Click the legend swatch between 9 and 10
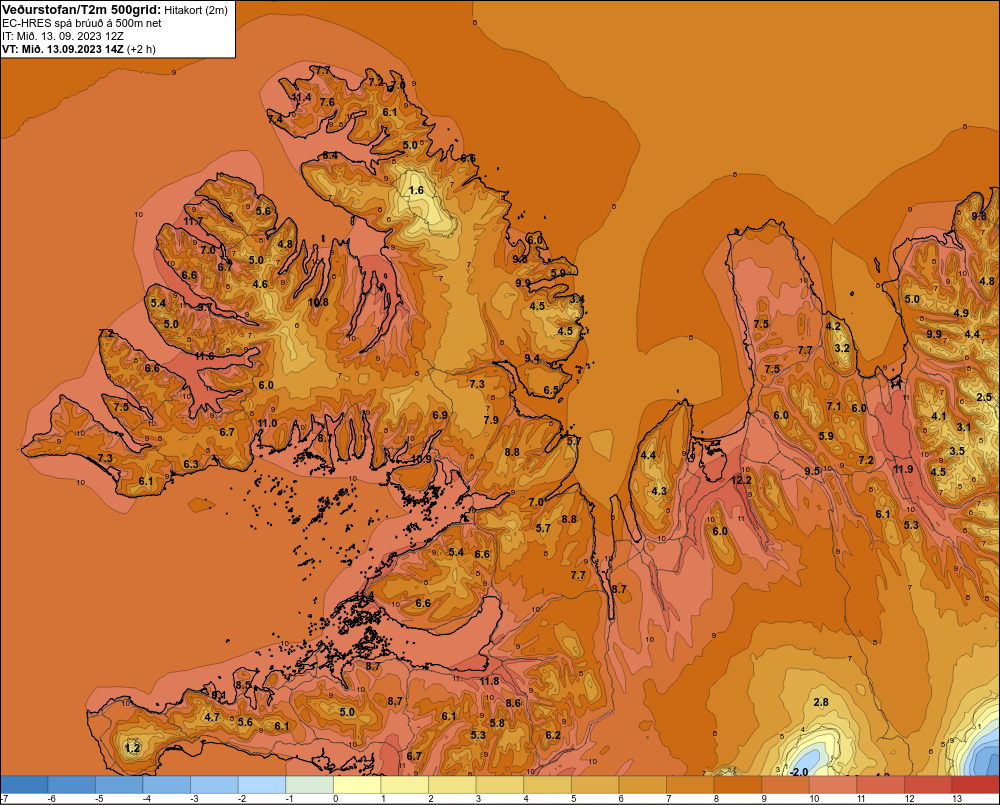 pyautogui.click(x=785, y=785)
